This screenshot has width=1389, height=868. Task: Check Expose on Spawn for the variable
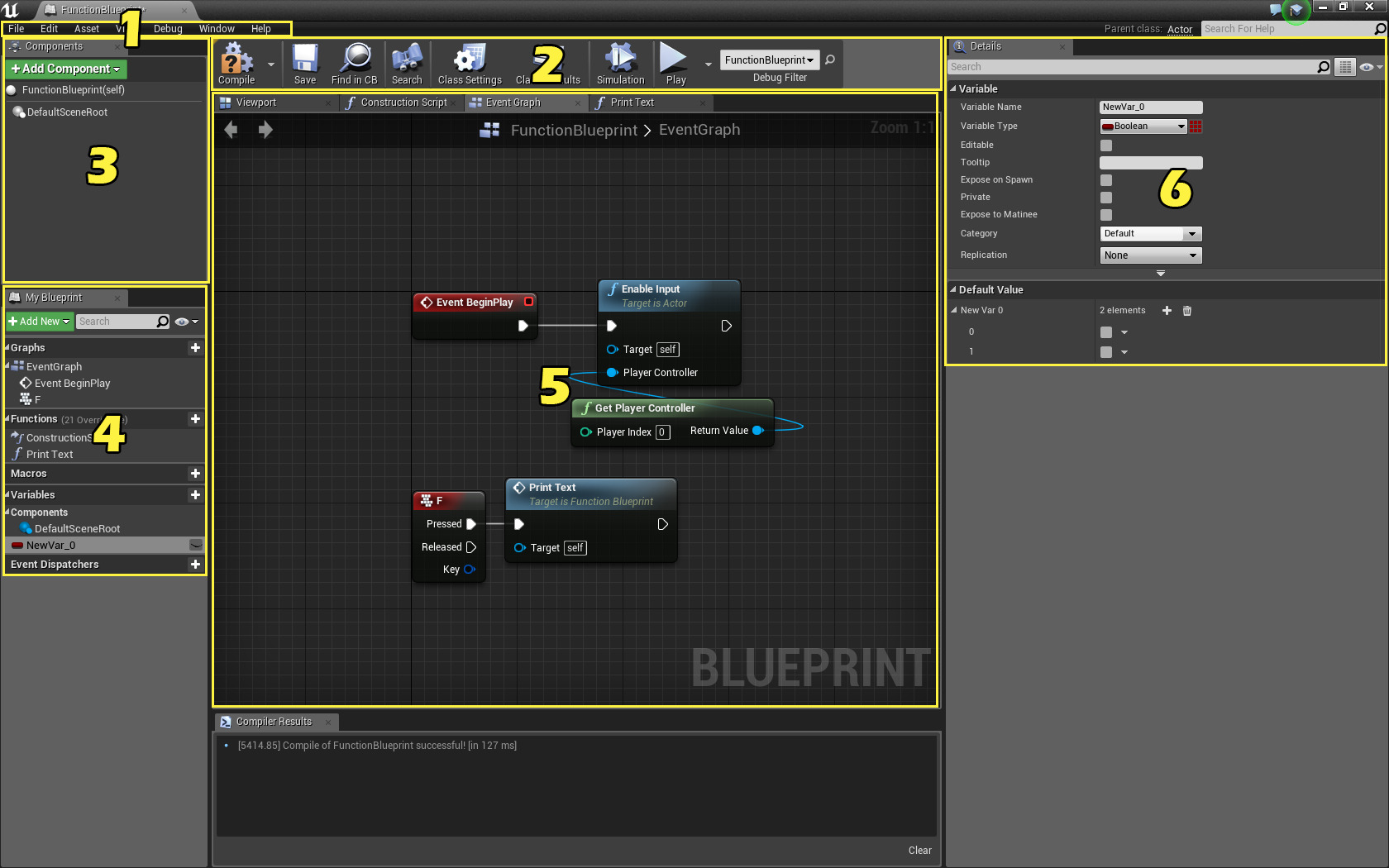coord(1105,179)
